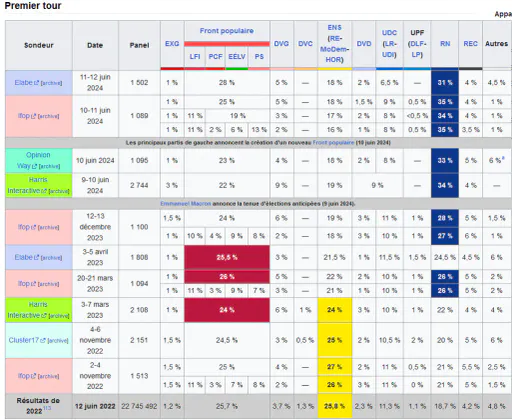Follow the ENS column header link
Screen dimensions: 512x420
[x=334, y=28]
